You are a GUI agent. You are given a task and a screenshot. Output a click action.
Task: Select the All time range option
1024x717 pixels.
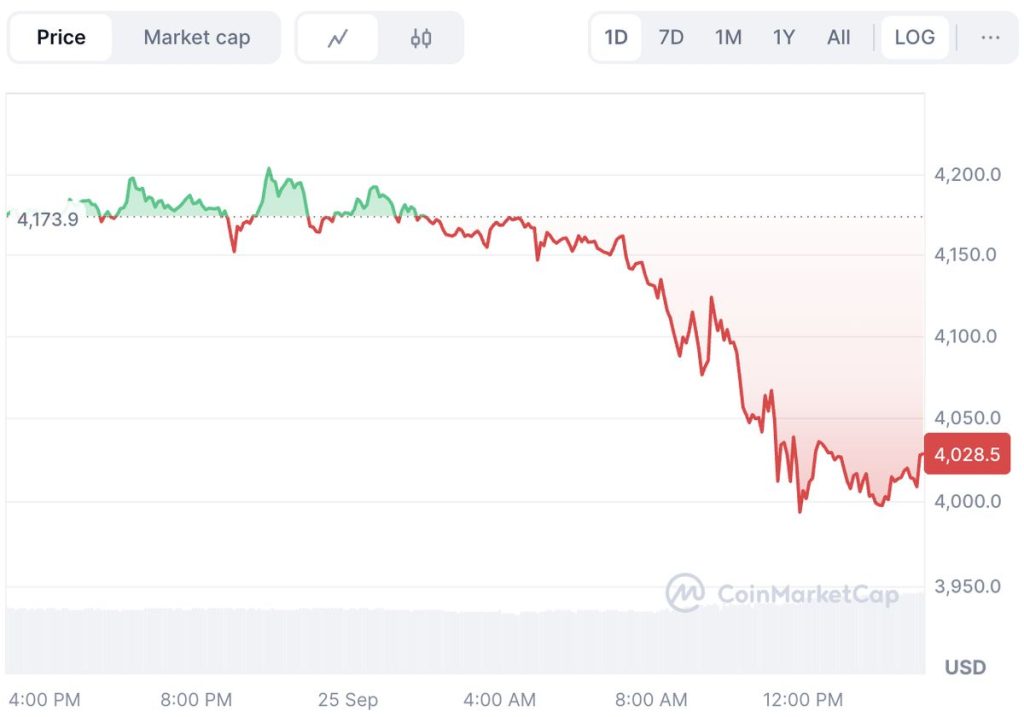pyautogui.click(x=838, y=37)
